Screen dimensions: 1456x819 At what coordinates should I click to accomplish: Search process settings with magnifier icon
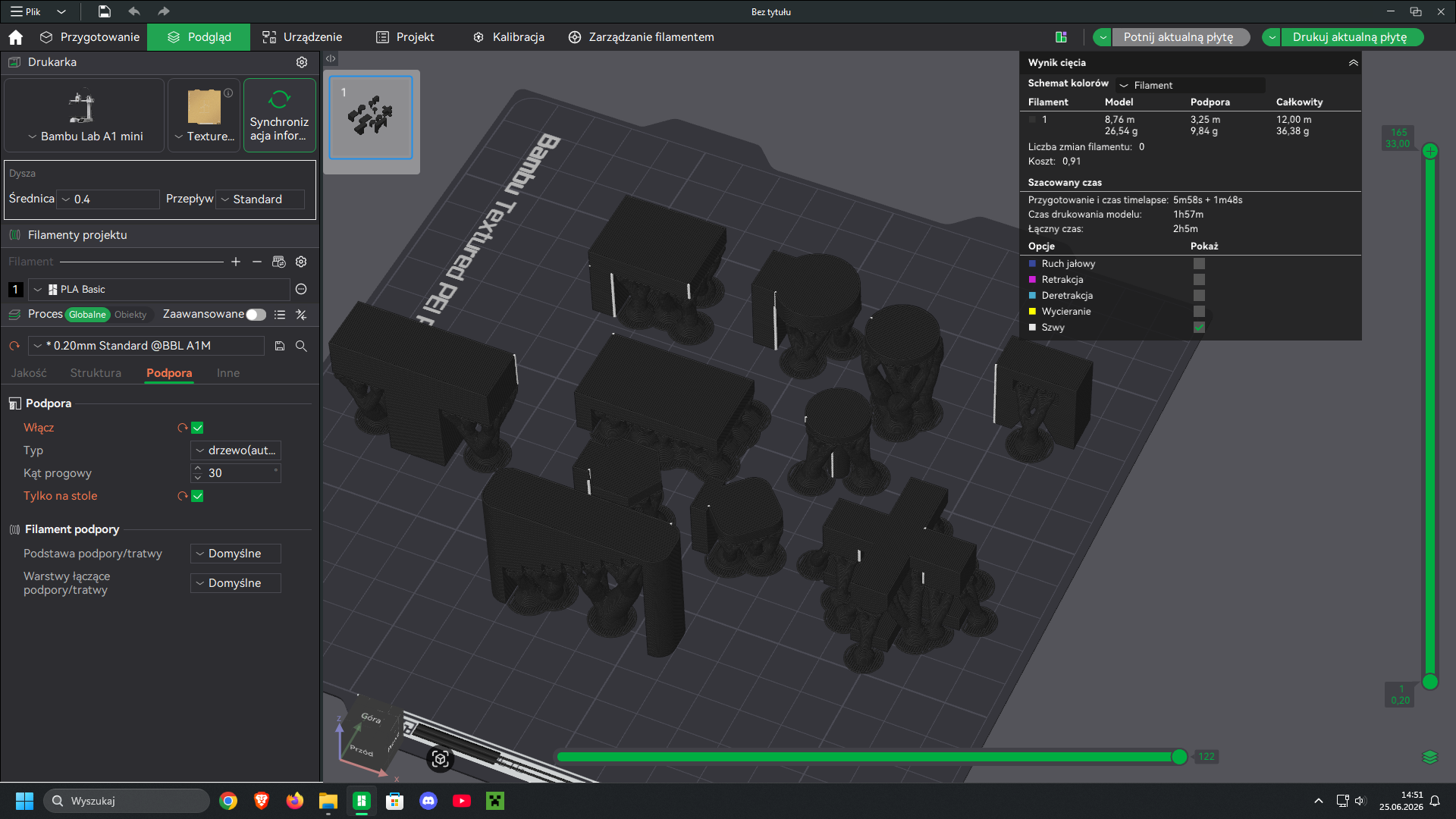[x=301, y=346]
